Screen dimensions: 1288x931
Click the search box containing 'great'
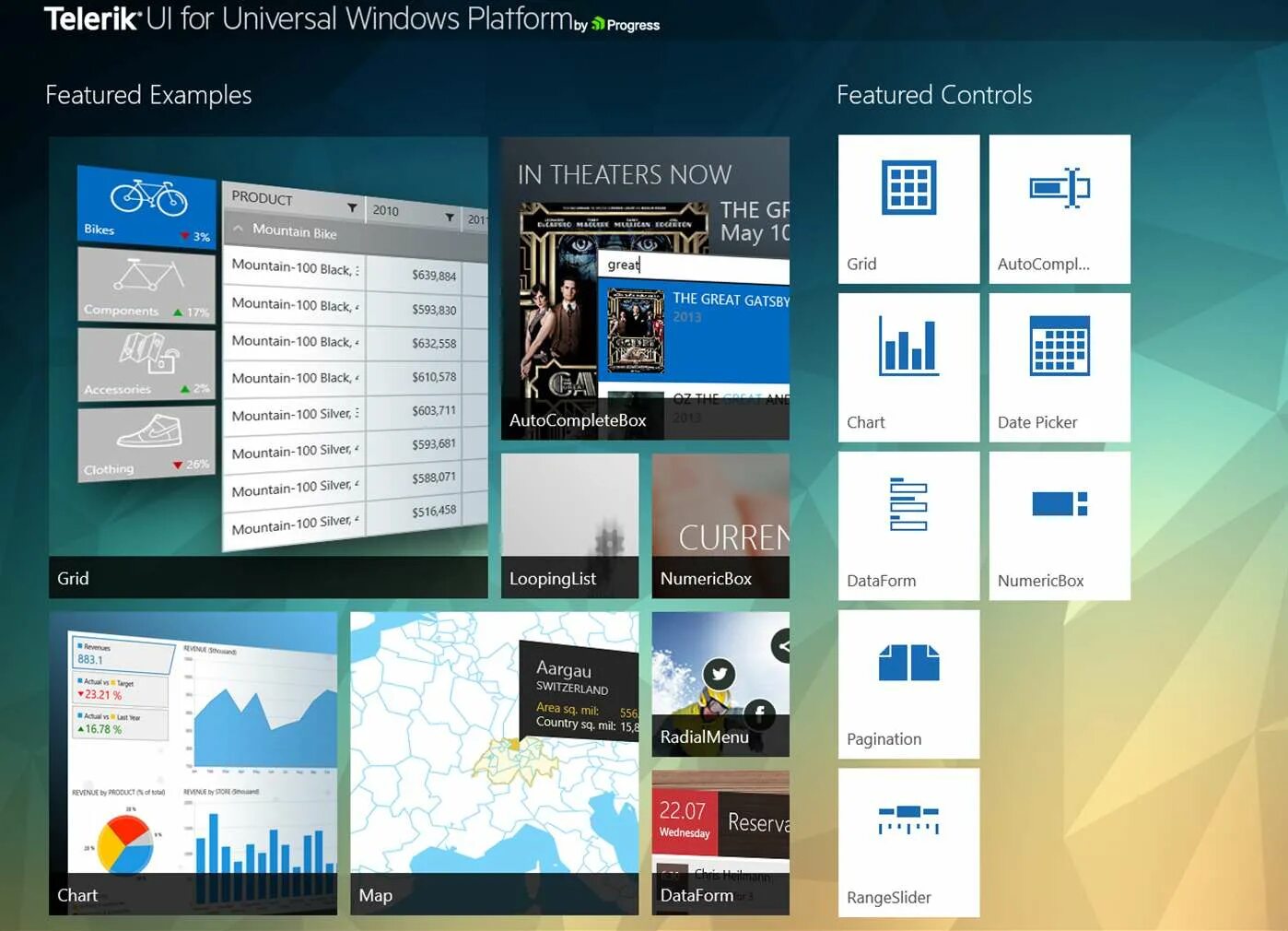[694, 265]
